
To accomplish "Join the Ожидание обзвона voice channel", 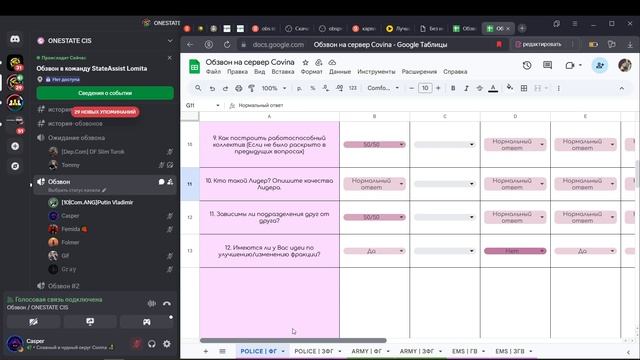I will click(76, 138).
